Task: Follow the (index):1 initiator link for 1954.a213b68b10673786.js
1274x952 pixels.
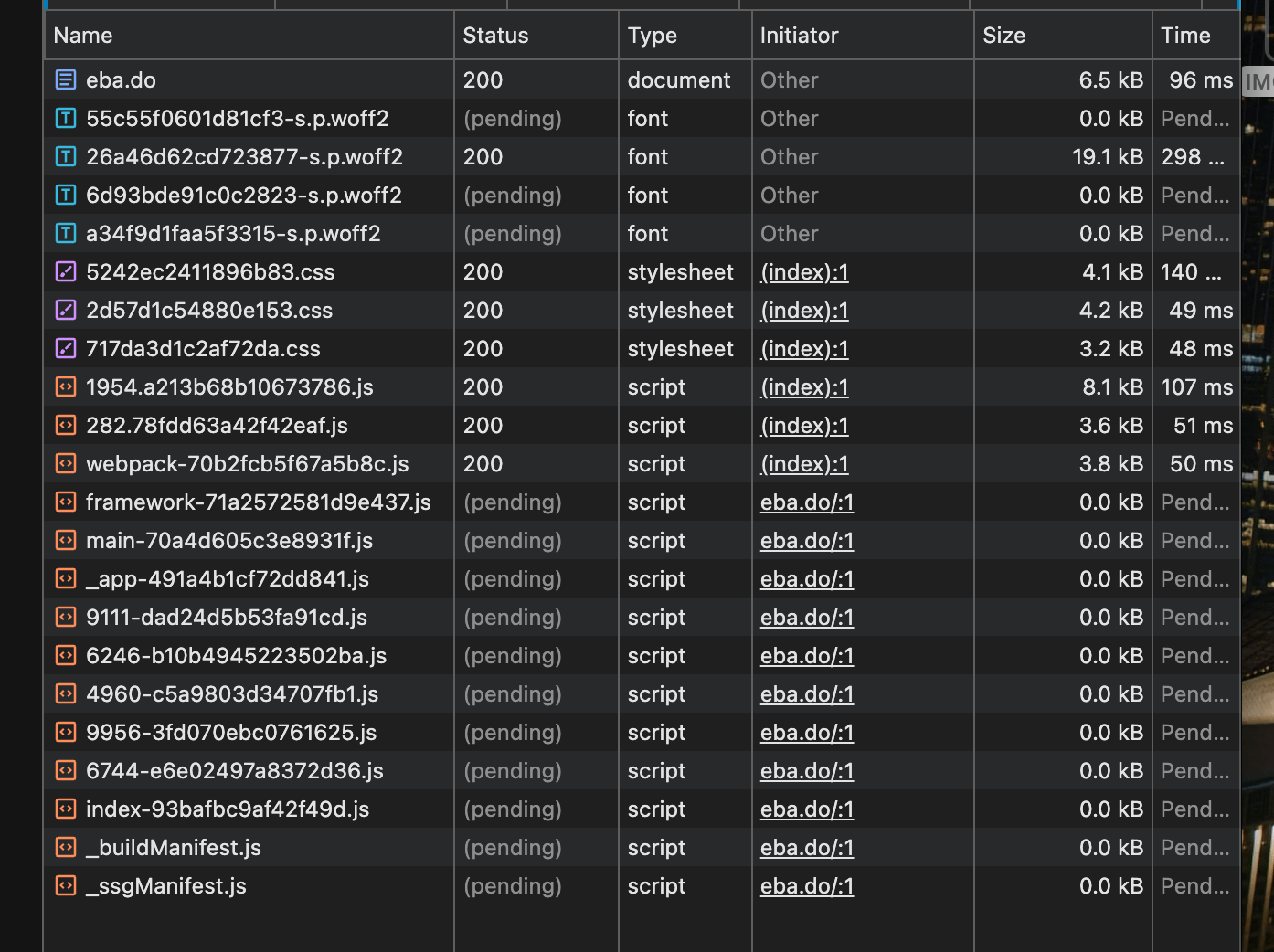Action: tap(804, 387)
